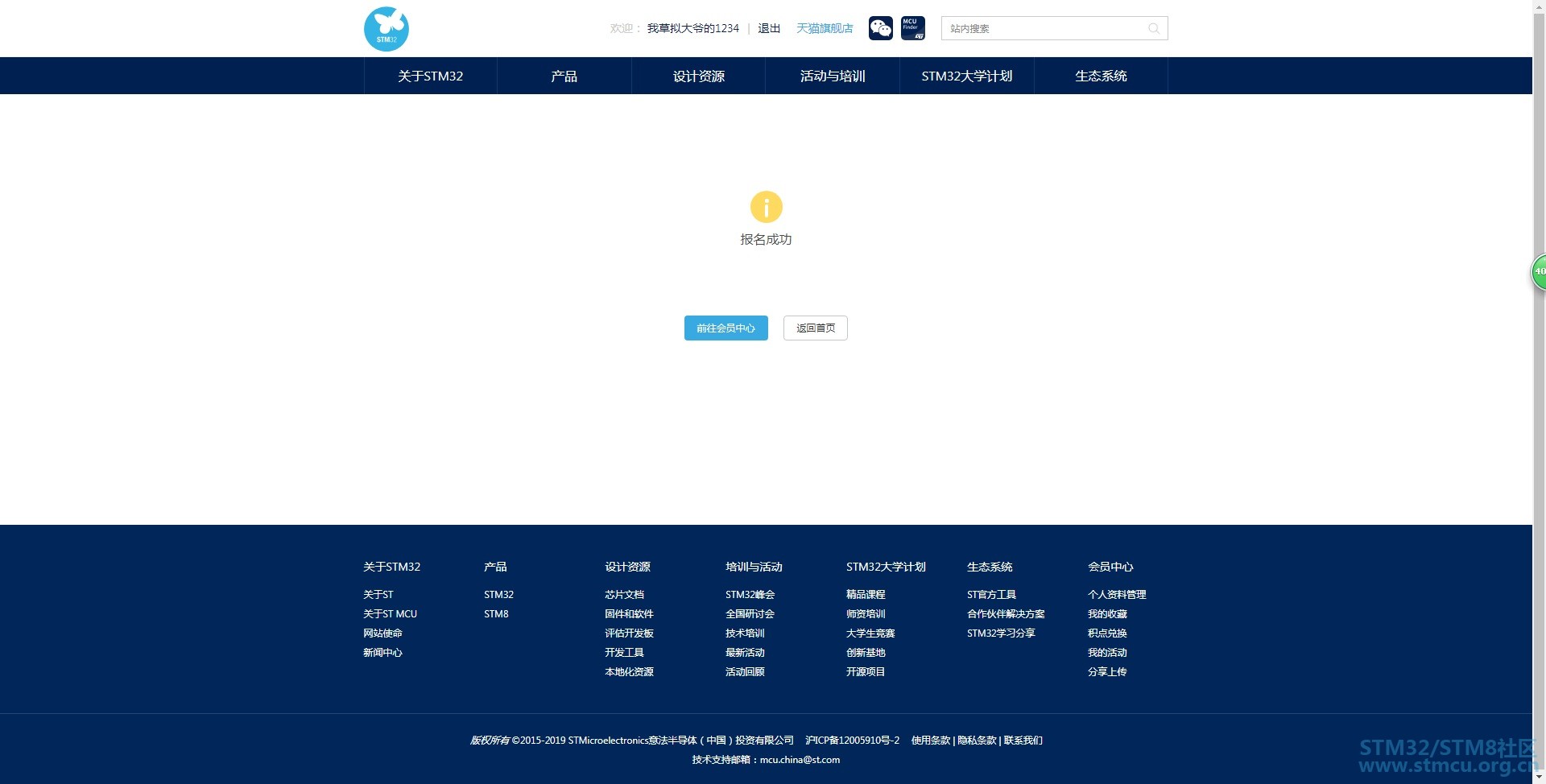
Task: Open footer link 大学生竞赛
Action: (x=871, y=633)
